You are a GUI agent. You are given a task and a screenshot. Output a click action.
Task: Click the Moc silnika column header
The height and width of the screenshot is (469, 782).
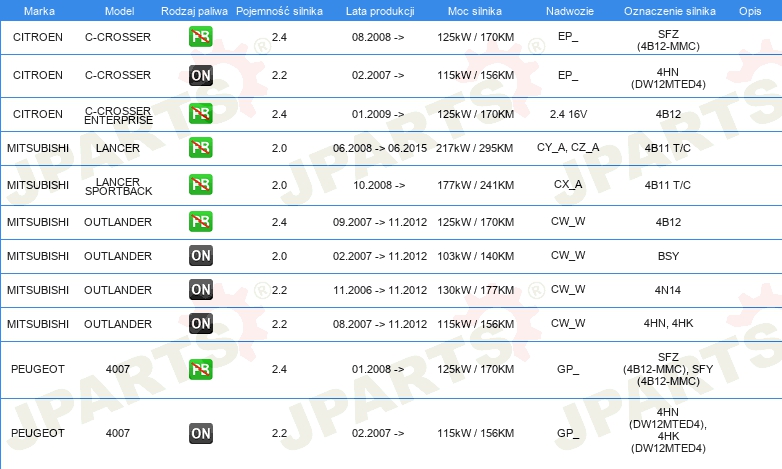(x=475, y=11)
